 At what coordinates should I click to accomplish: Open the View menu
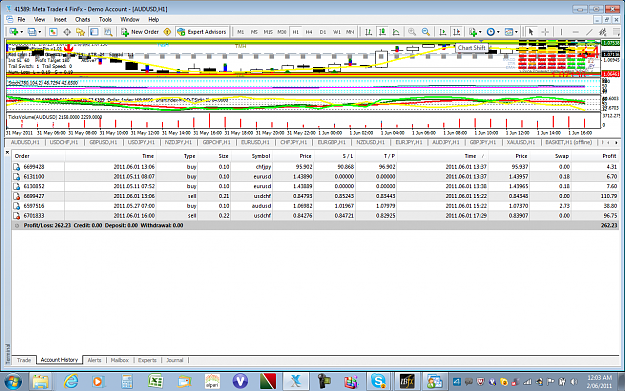click(x=39, y=20)
